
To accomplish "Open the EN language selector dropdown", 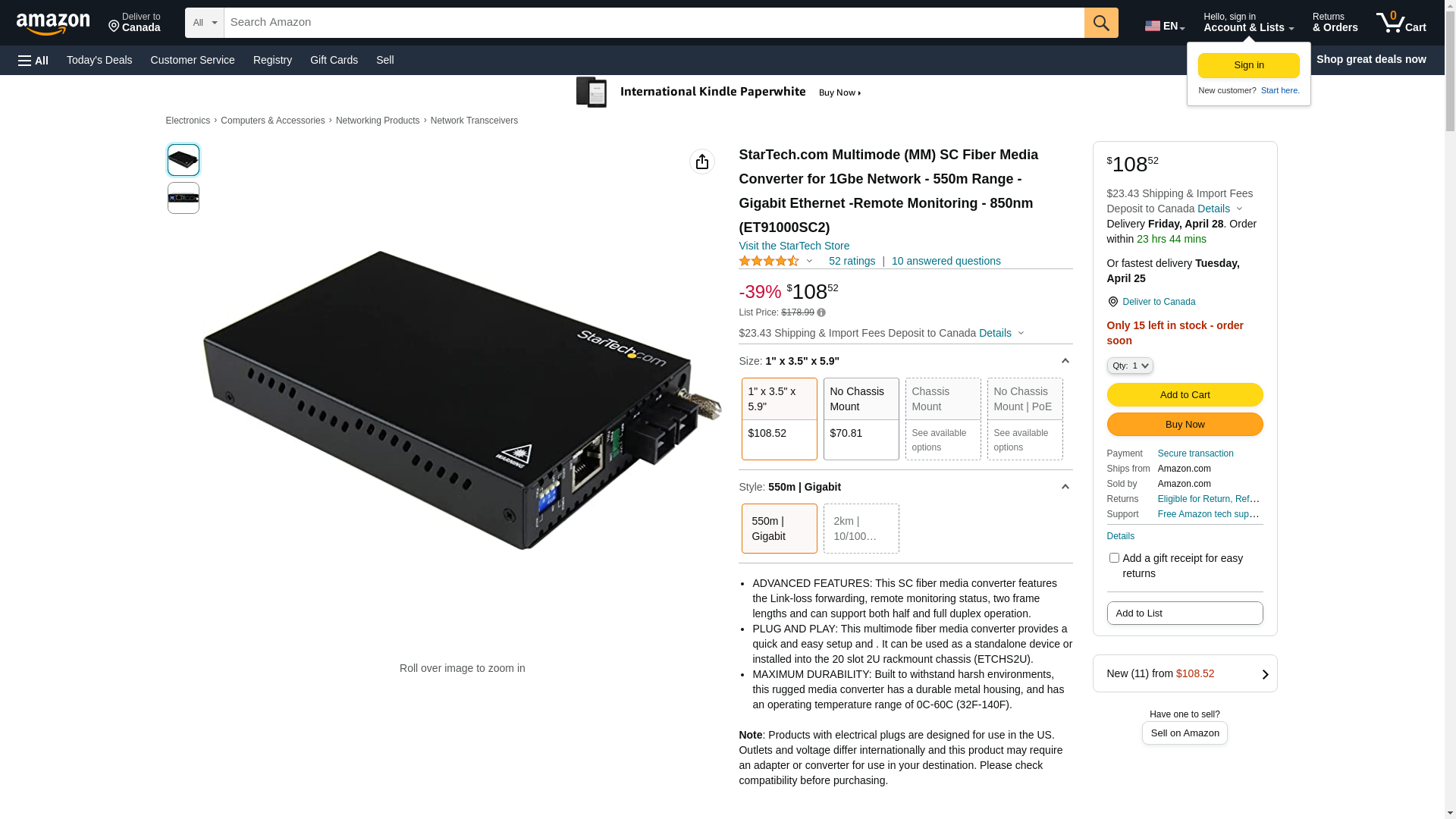I will click(1164, 26).
